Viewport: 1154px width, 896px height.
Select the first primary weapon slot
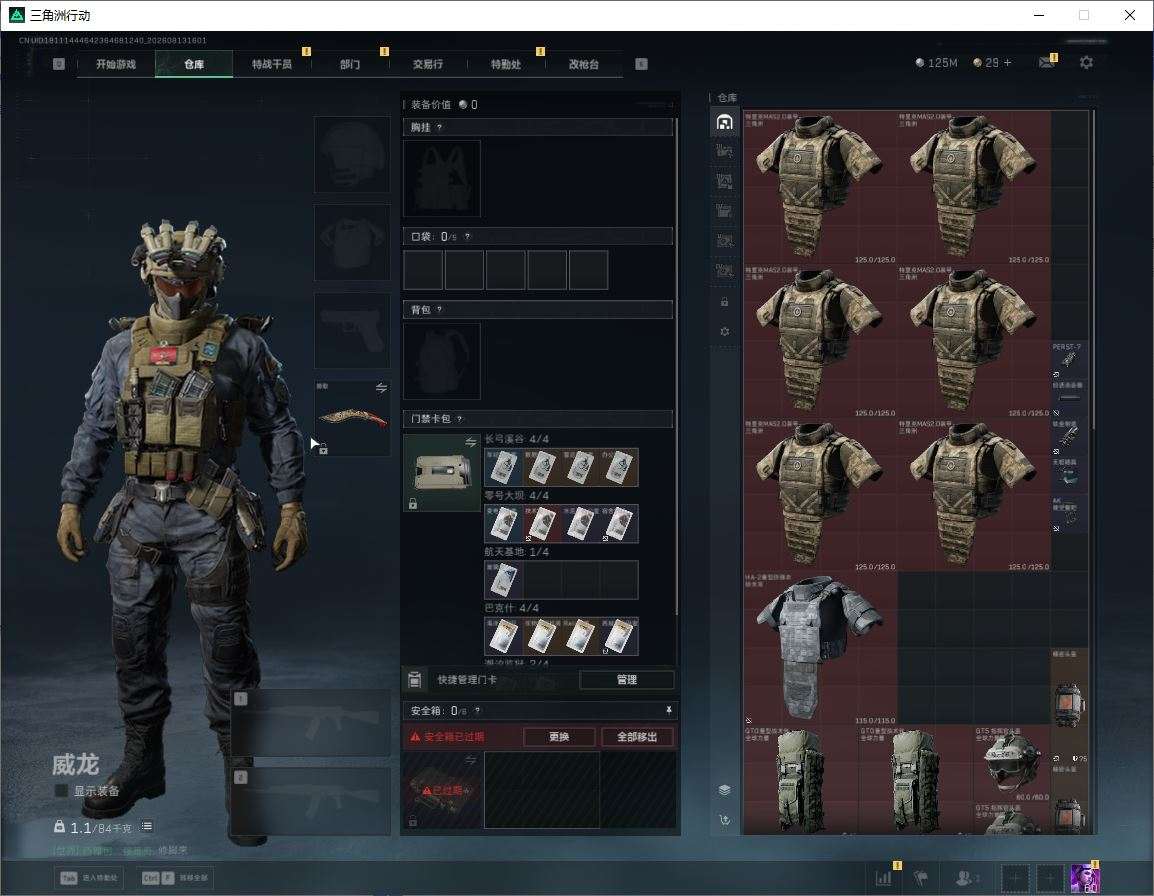311,723
